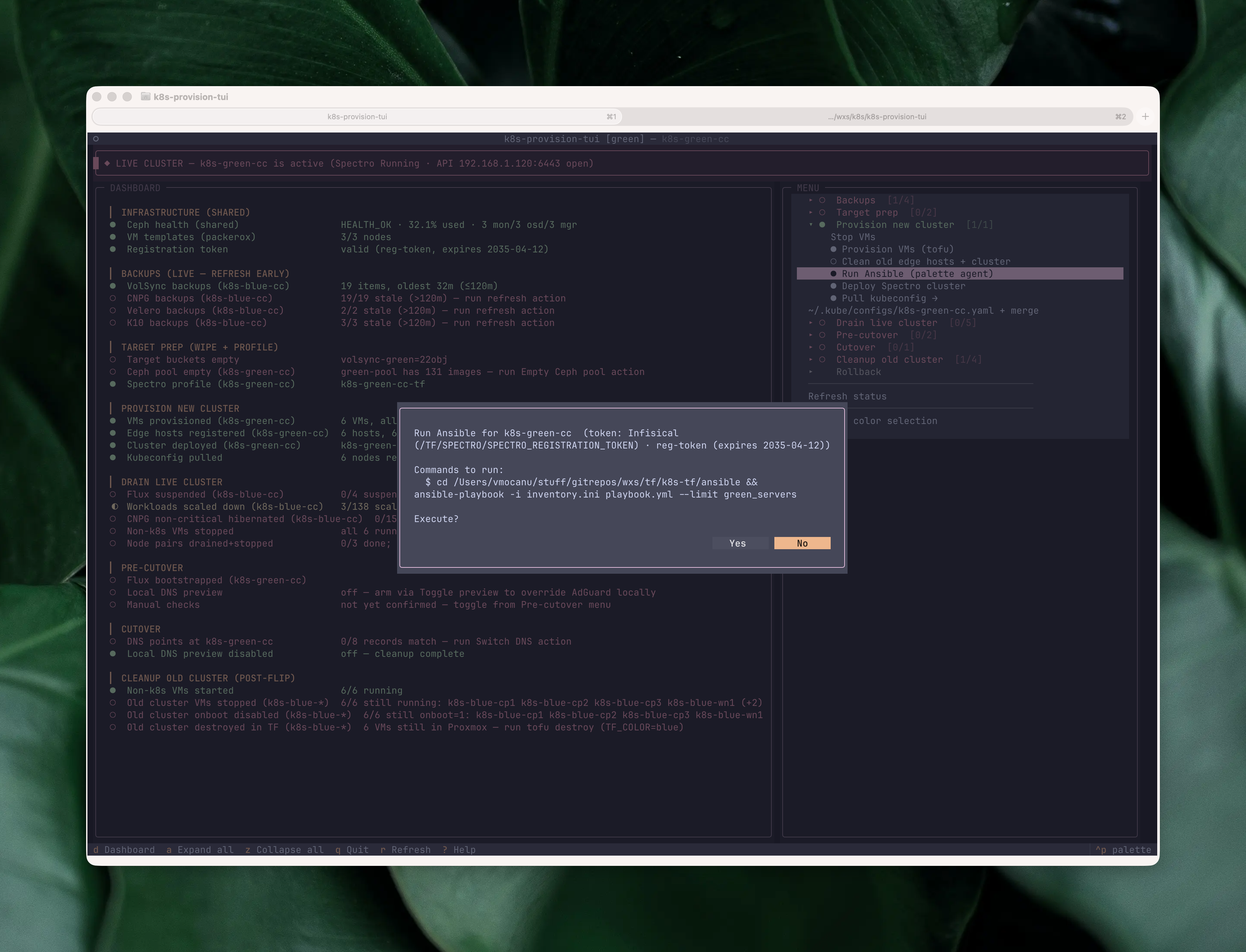1246x952 pixels.
Task: Click the half-filled circle beside Workloads scaled down
Action: (115, 506)
